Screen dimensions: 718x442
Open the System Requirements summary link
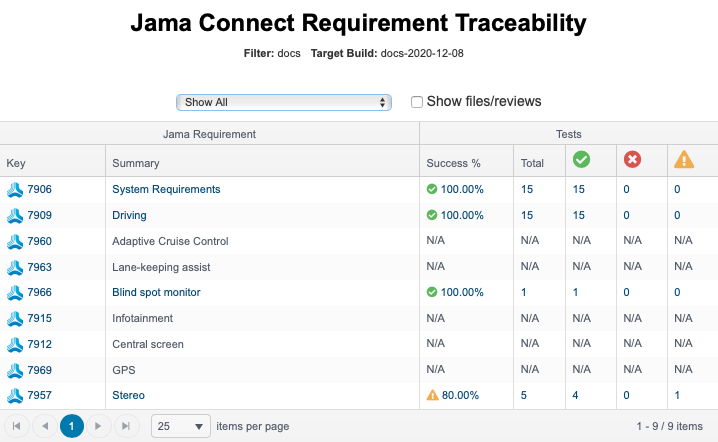click(x=166, y=189)
